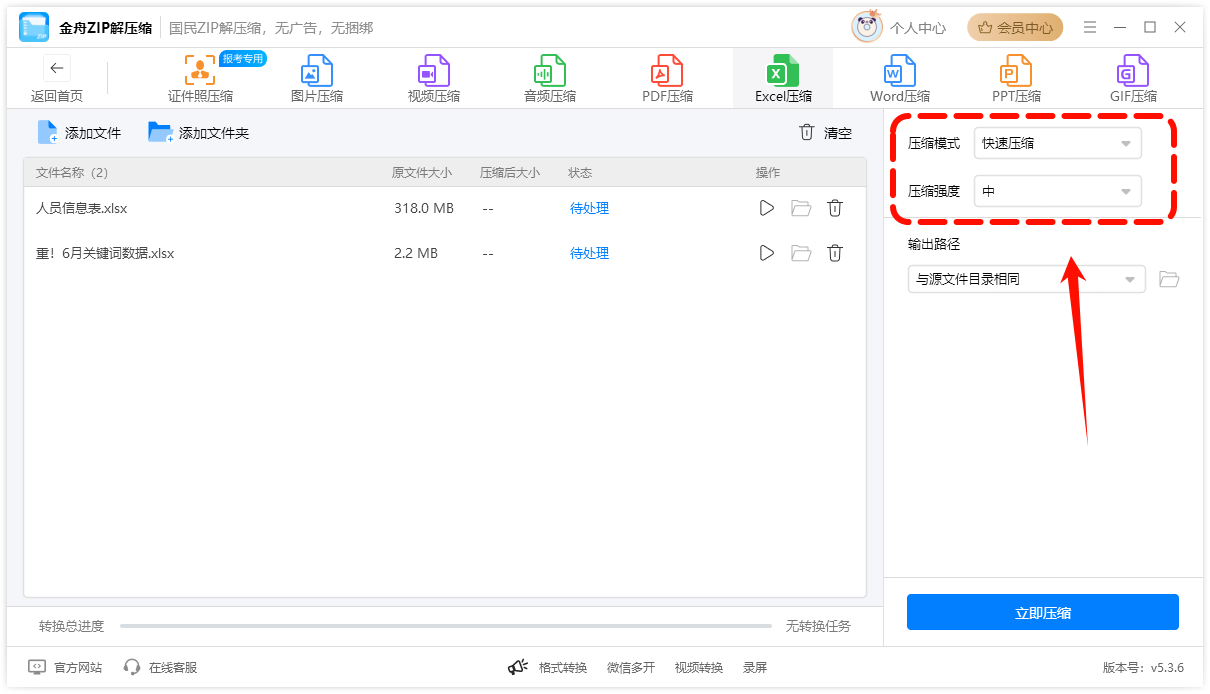The height and width of the screenshot is (694, 1210).
Task: Start compressing 人员信息表.xlsx with play icon
Action: point(767,208)
